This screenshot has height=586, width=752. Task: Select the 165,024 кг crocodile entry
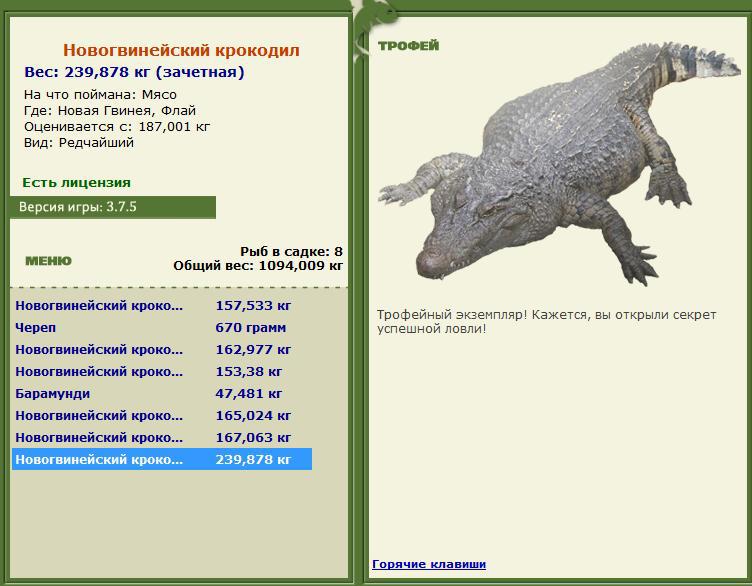click(x=162, y=416)
